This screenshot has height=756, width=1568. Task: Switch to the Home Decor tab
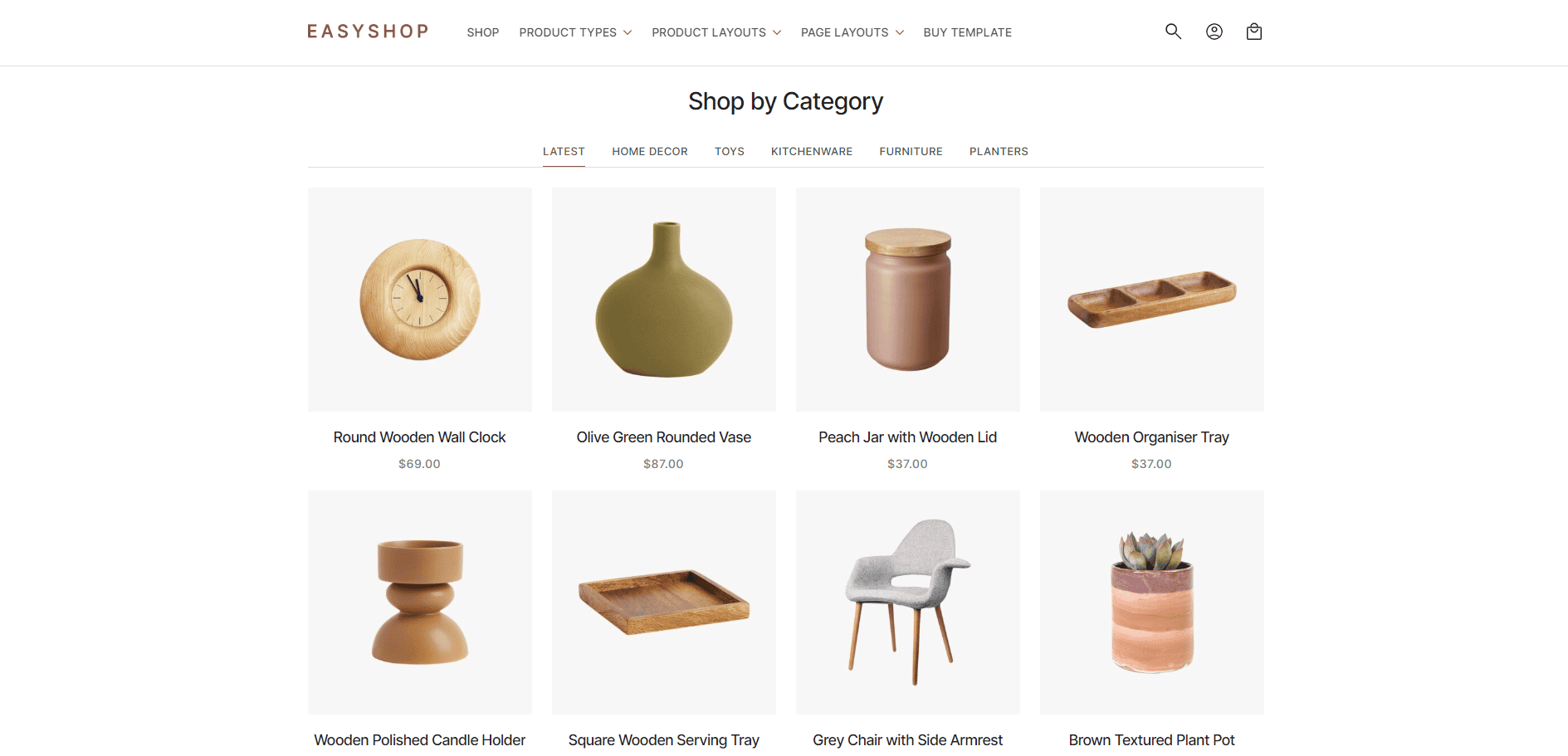click(x=650, y=151)
